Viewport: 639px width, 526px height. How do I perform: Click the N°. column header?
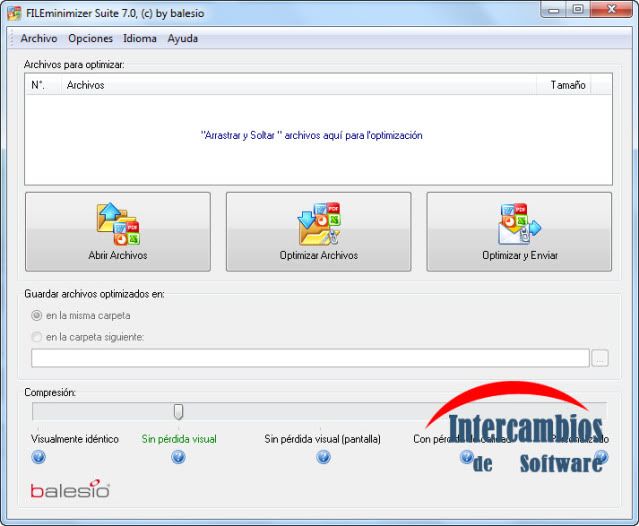(43, 85)
